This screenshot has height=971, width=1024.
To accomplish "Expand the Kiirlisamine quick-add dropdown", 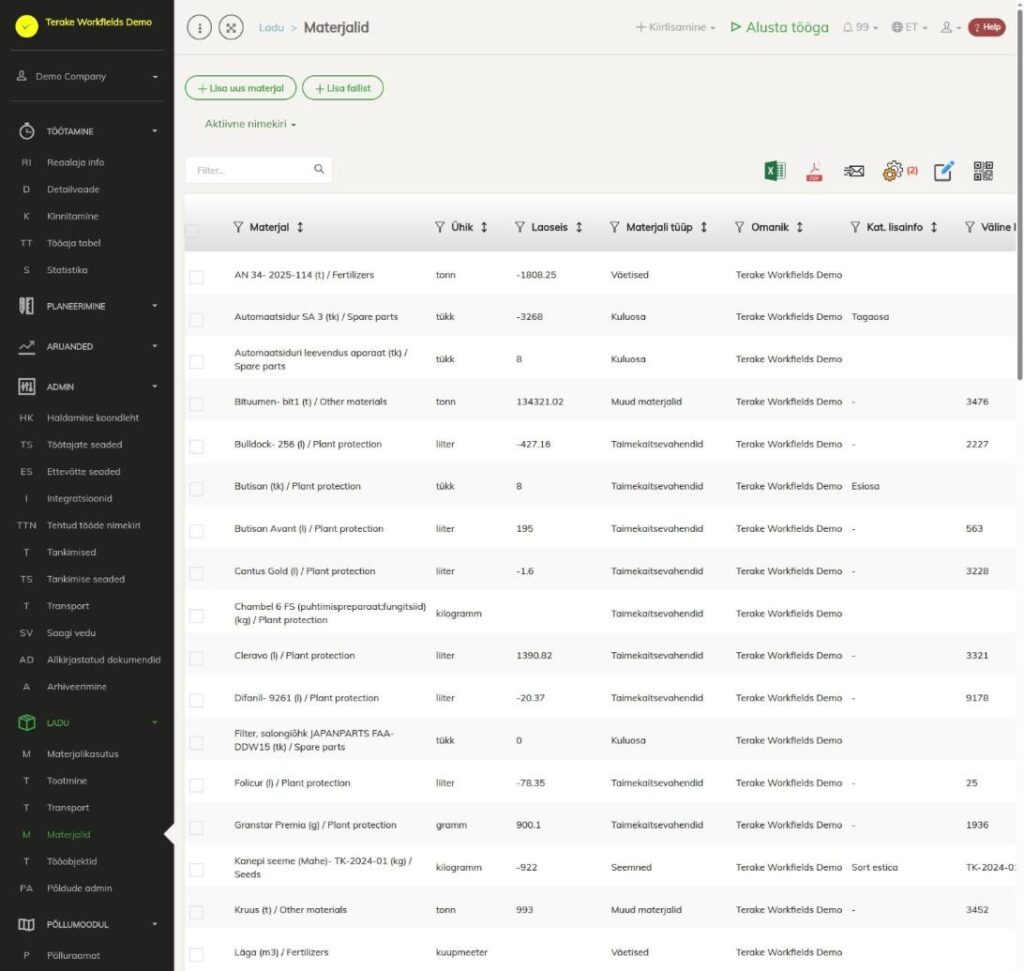I will [675, 27].
